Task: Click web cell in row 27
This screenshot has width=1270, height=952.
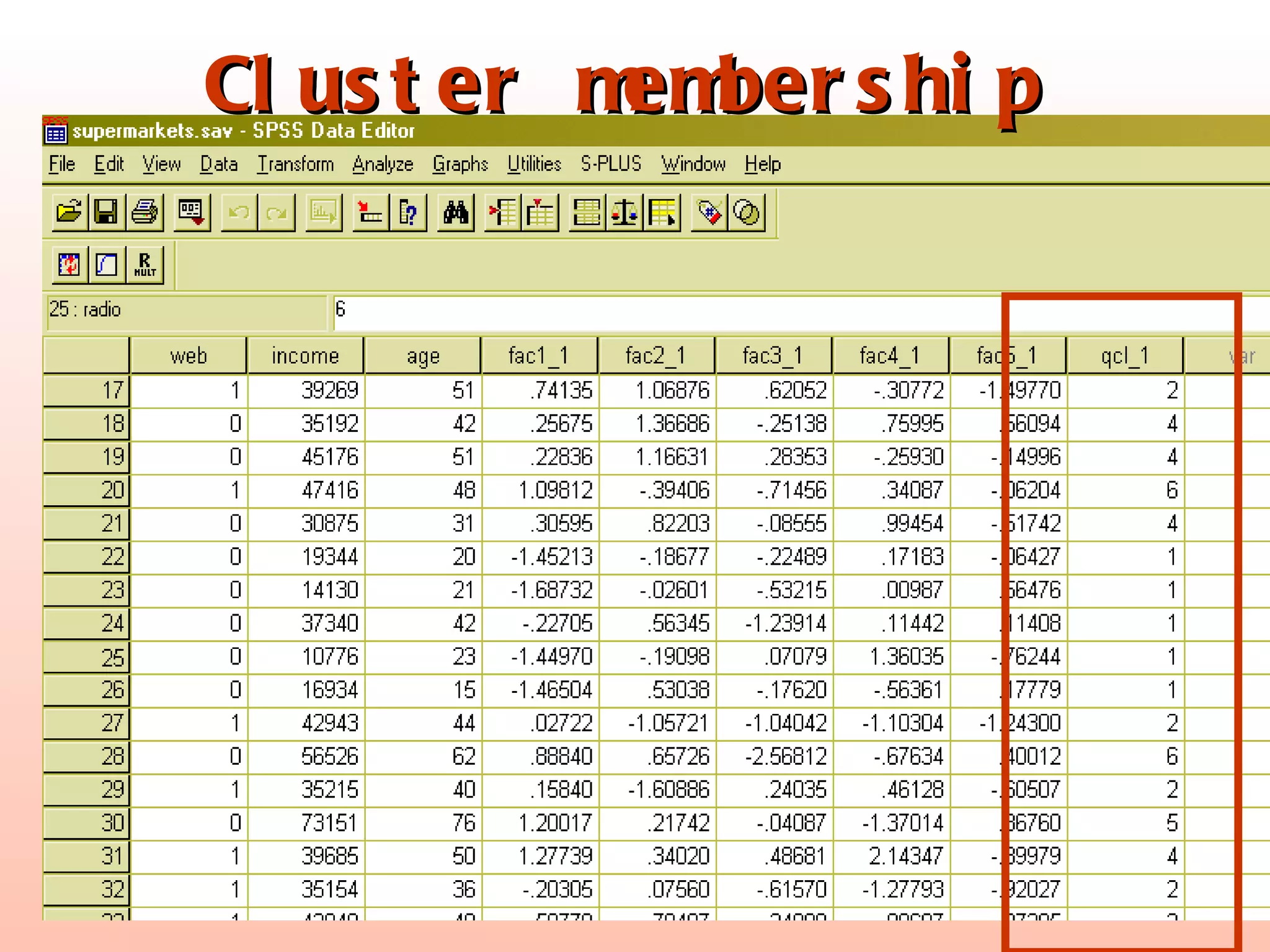Action: (189, 723)
